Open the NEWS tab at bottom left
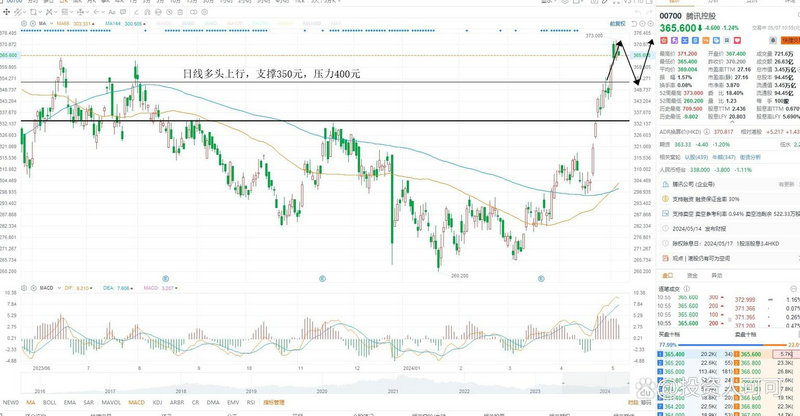 point(9,402)
